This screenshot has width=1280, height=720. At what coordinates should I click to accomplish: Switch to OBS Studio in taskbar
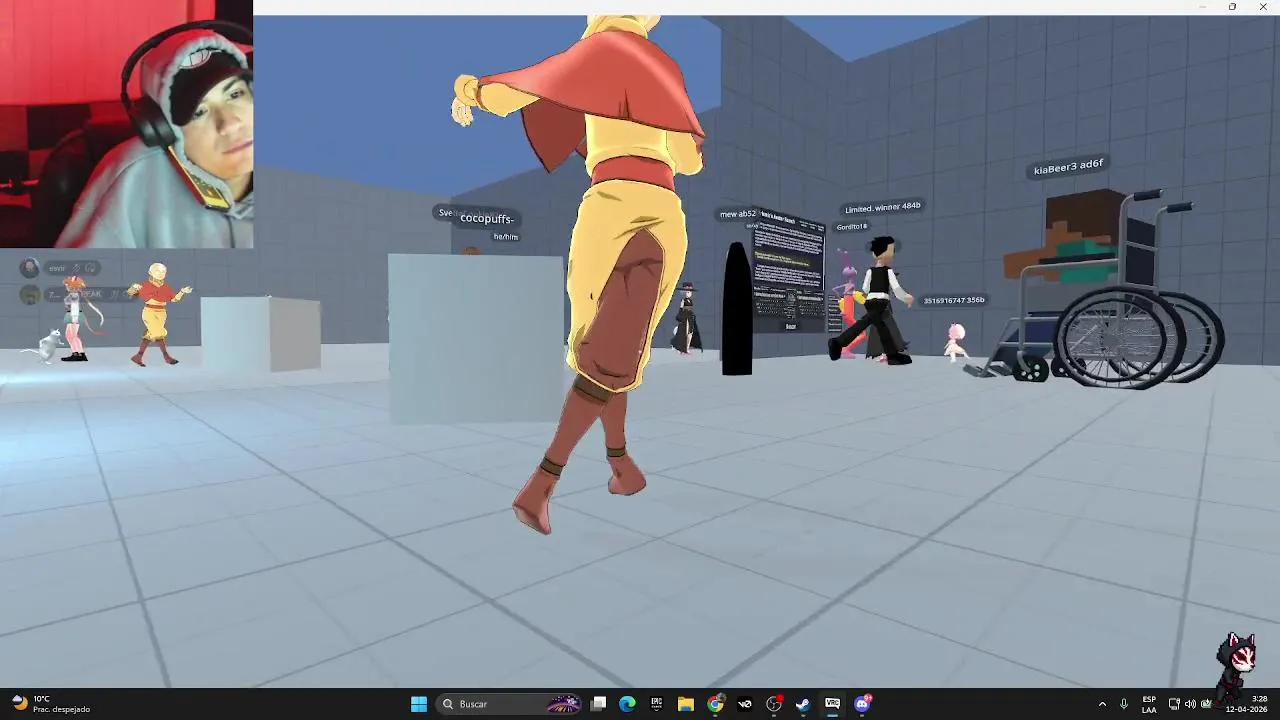[x=773, y=704]
